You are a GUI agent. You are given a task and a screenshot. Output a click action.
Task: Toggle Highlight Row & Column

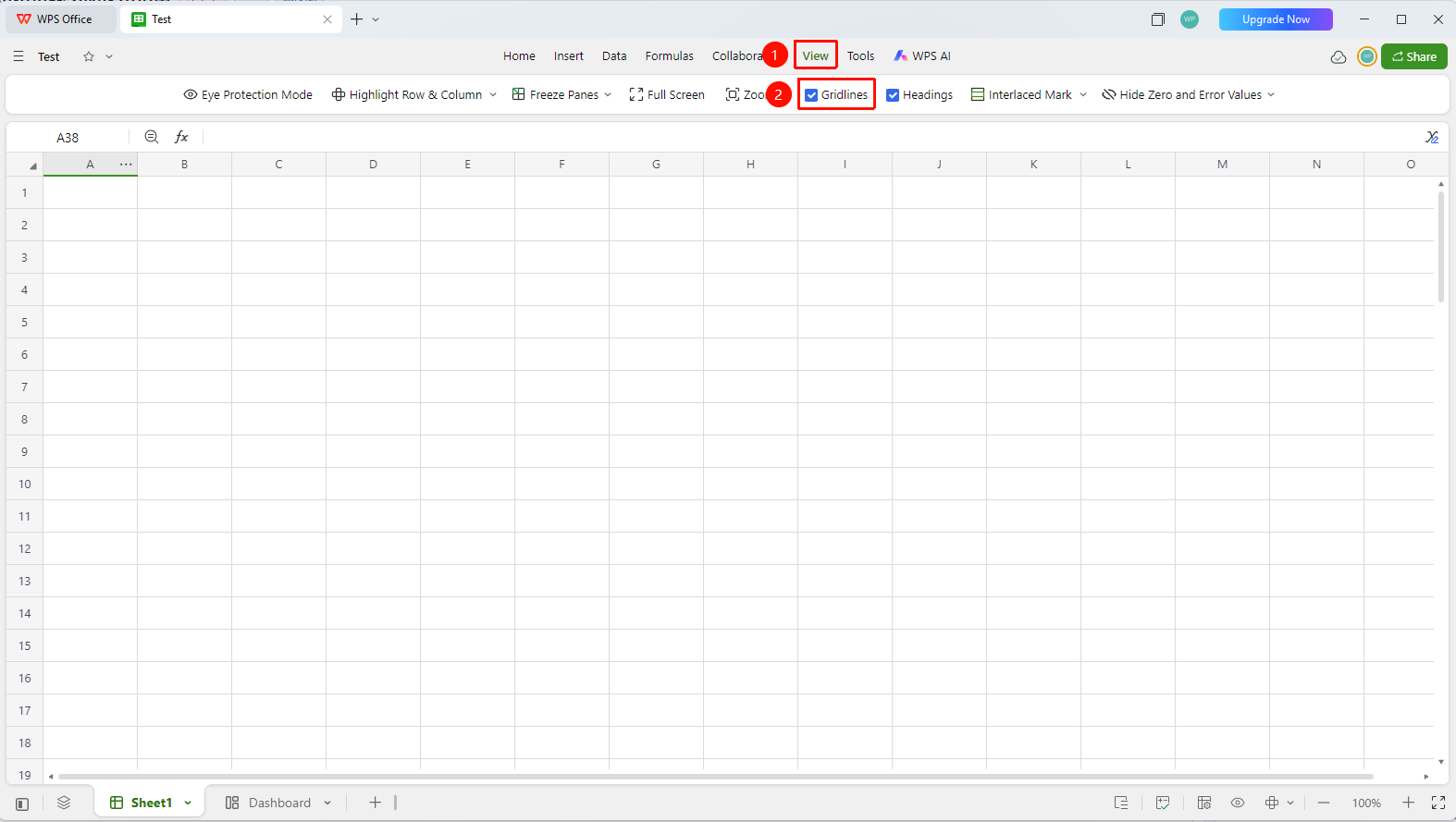pyautogui.click(x=407, y=94)
